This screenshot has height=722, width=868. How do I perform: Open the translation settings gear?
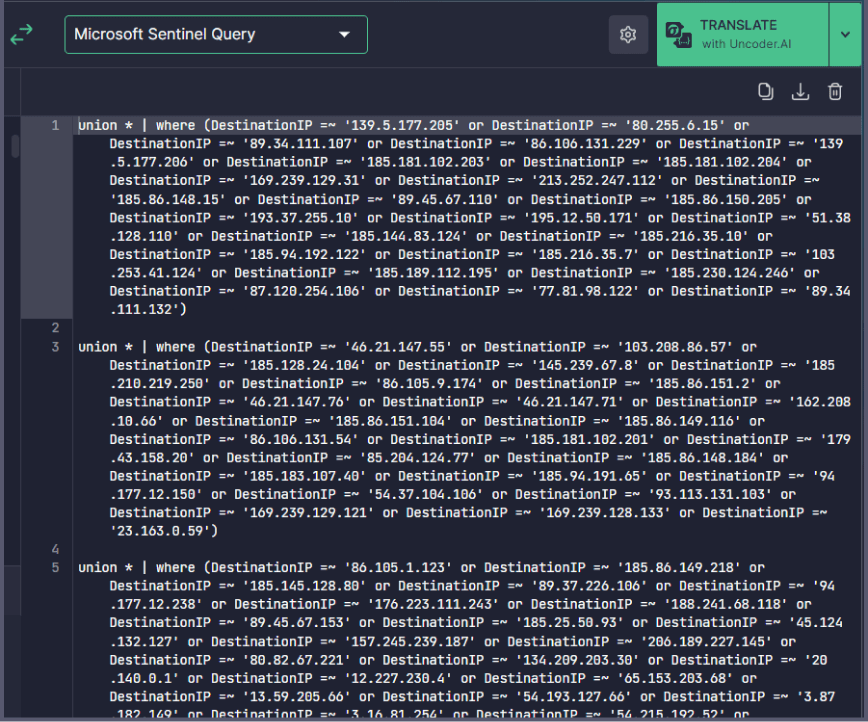pos(628,35)
